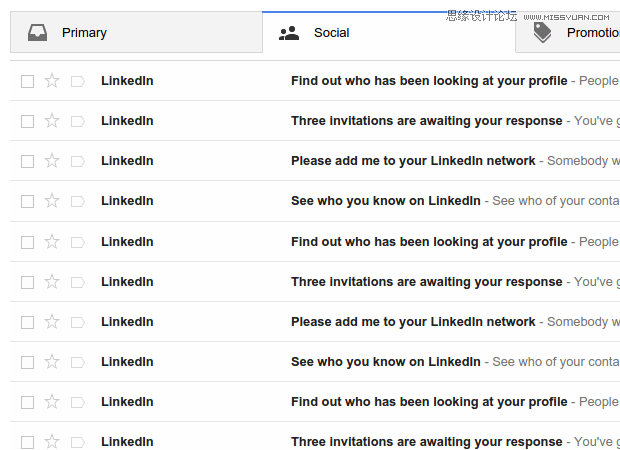Star the first "Please add me" email
Image resolution: width=620 pixels, height=450 pixels.
(x=52, y=161)
